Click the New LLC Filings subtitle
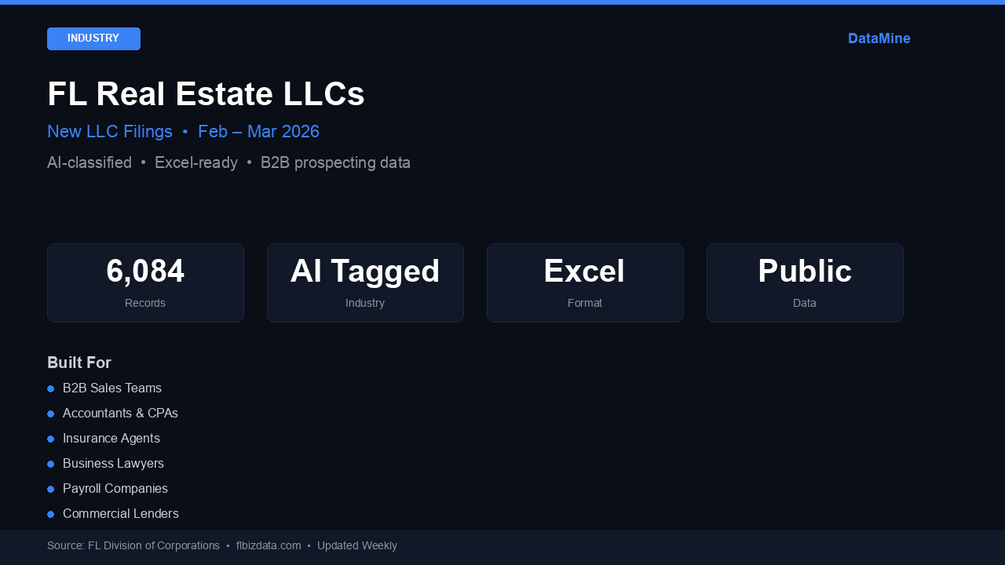Image resolution: width=1005 pixels, height=565 pixels. (110, 131)
